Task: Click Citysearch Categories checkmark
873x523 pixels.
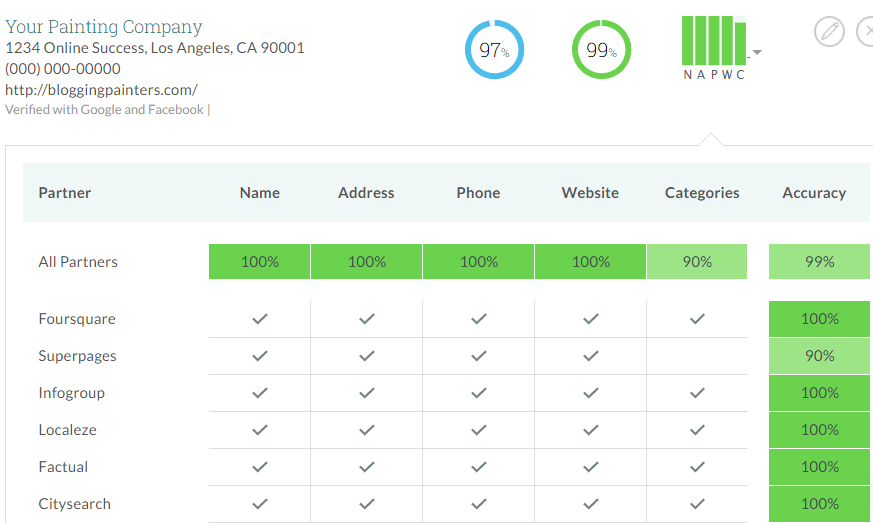Action: pos(697,504)
